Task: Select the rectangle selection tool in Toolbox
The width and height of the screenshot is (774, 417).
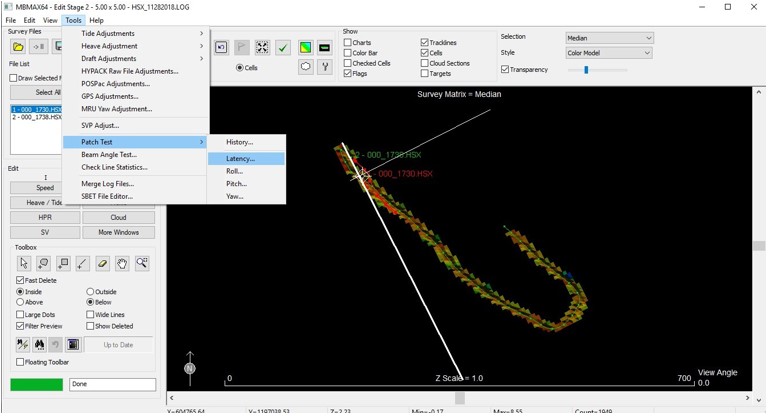Action: pyautogui.click(x=63, y=264)
